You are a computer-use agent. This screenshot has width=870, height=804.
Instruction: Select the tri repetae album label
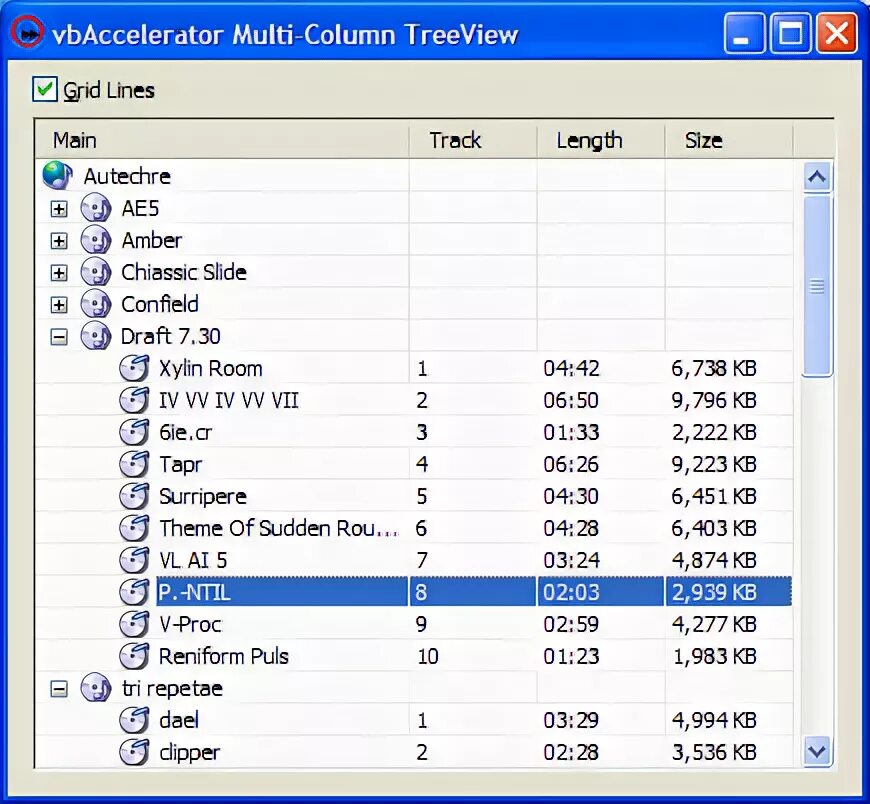tap(172, 688)
